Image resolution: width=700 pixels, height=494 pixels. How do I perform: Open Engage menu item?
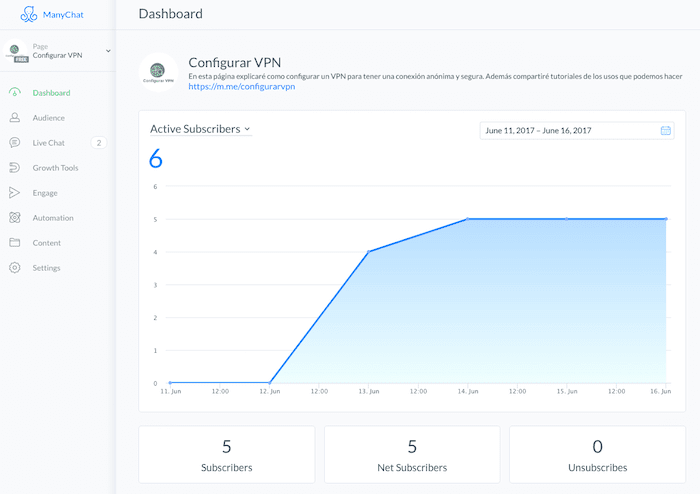[45, 193]
